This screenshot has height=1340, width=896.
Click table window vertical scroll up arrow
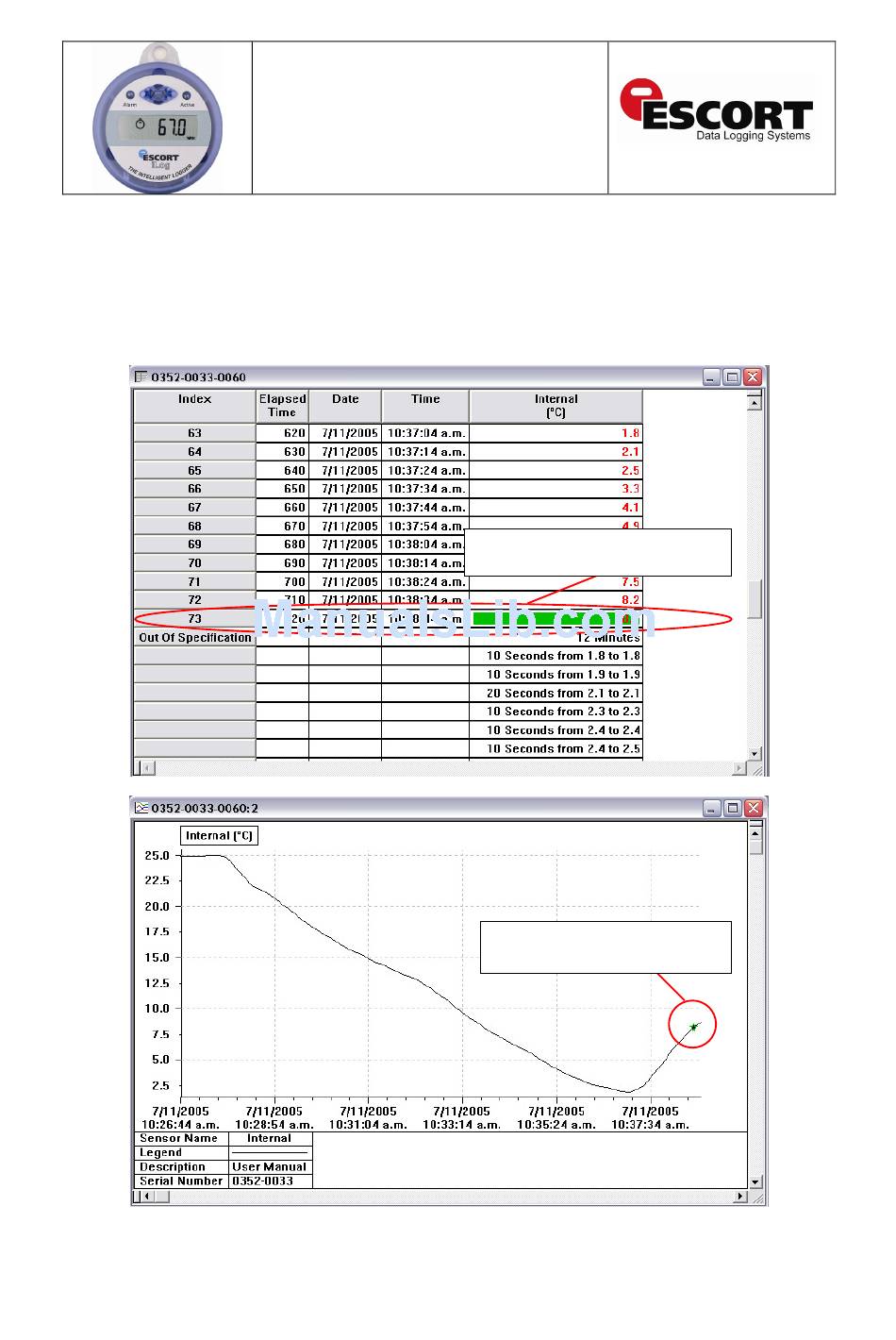755,403
